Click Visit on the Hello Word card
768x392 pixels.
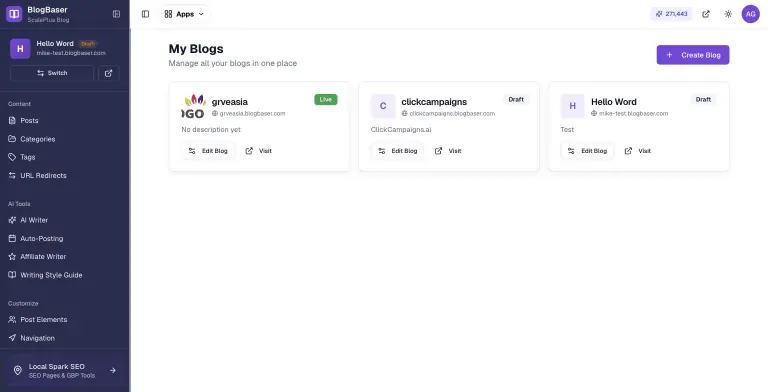coord(638,151)
